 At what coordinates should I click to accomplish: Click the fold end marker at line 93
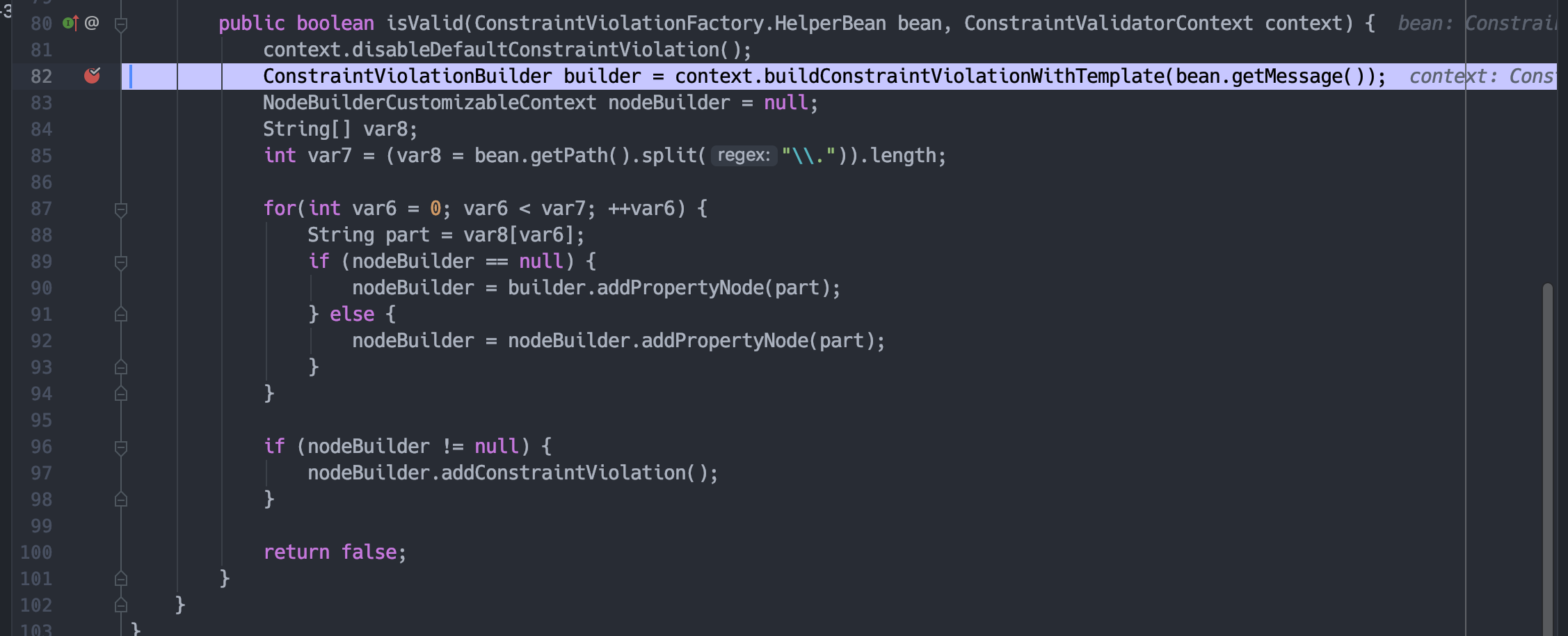tap(121, 367)
